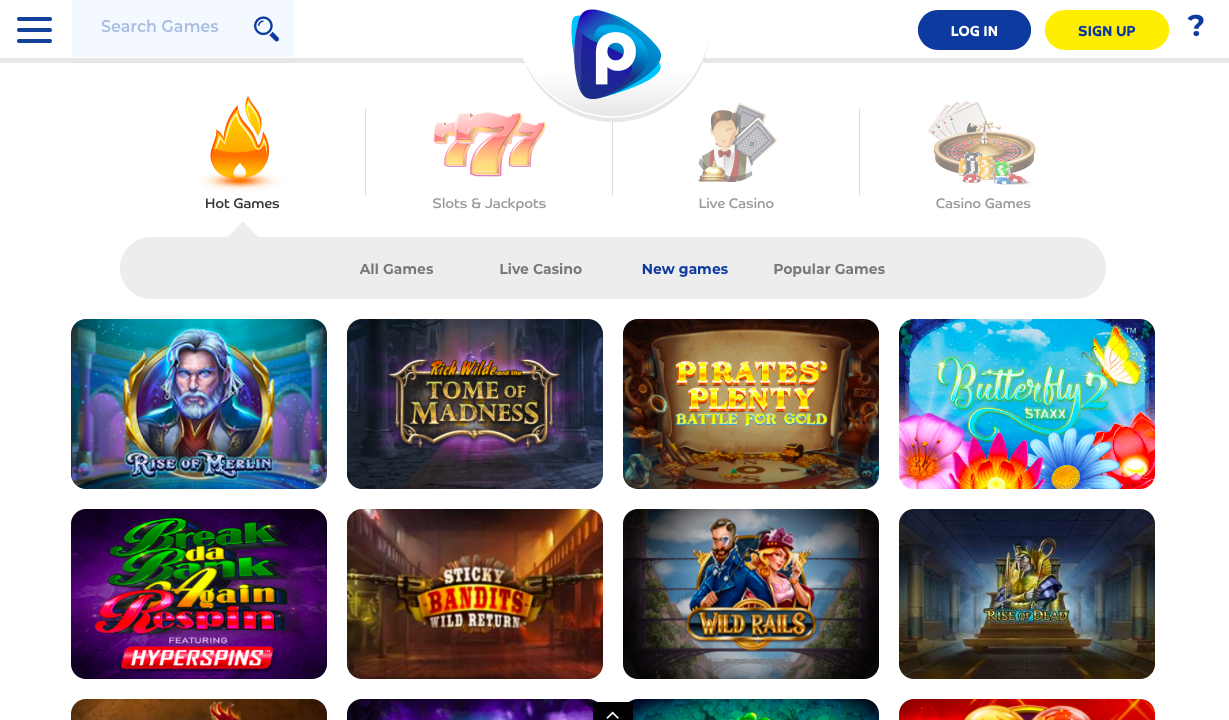Click the LOG IN button
The image size is (1229, 720).
[974, 30]
